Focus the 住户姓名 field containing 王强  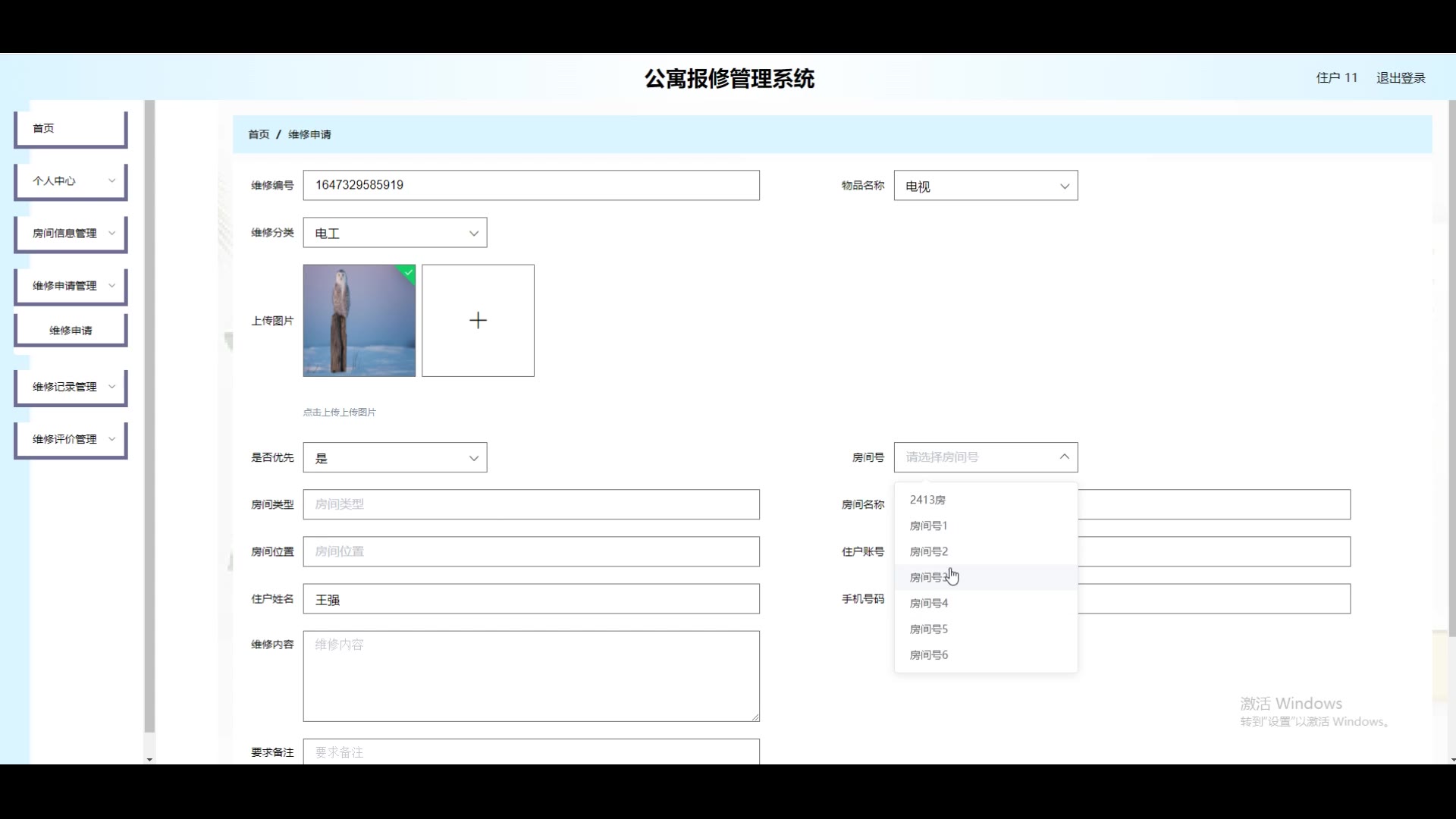531,599
